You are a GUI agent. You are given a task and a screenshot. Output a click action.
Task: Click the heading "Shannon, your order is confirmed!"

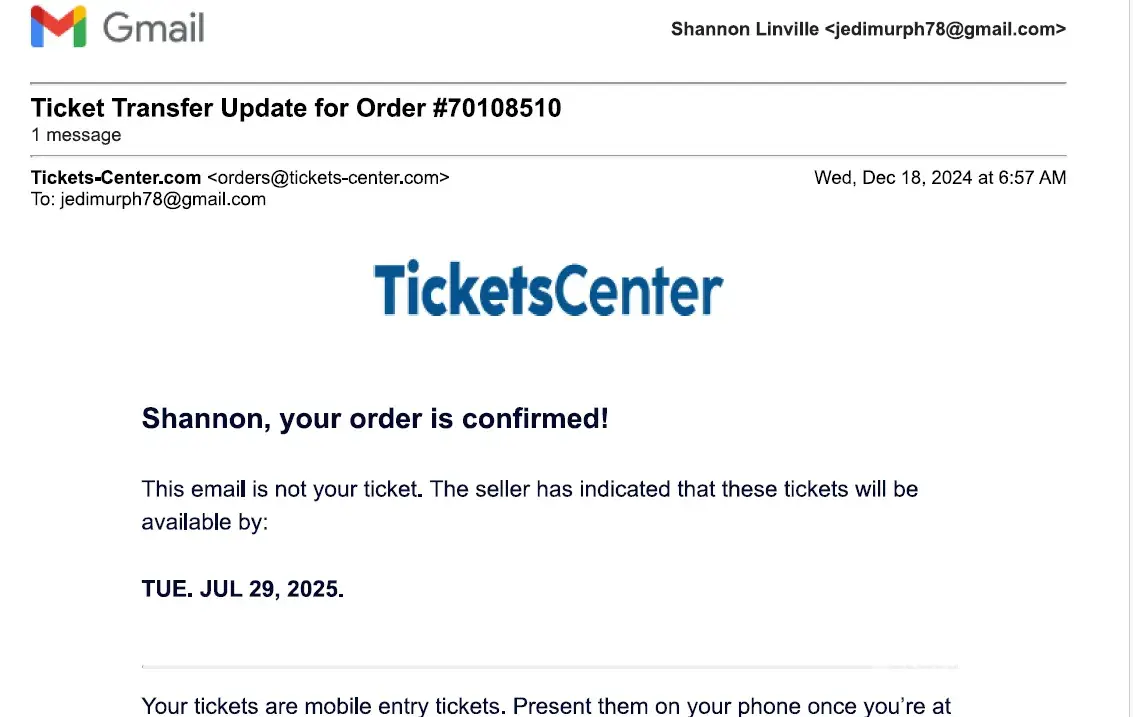(375, 418)
